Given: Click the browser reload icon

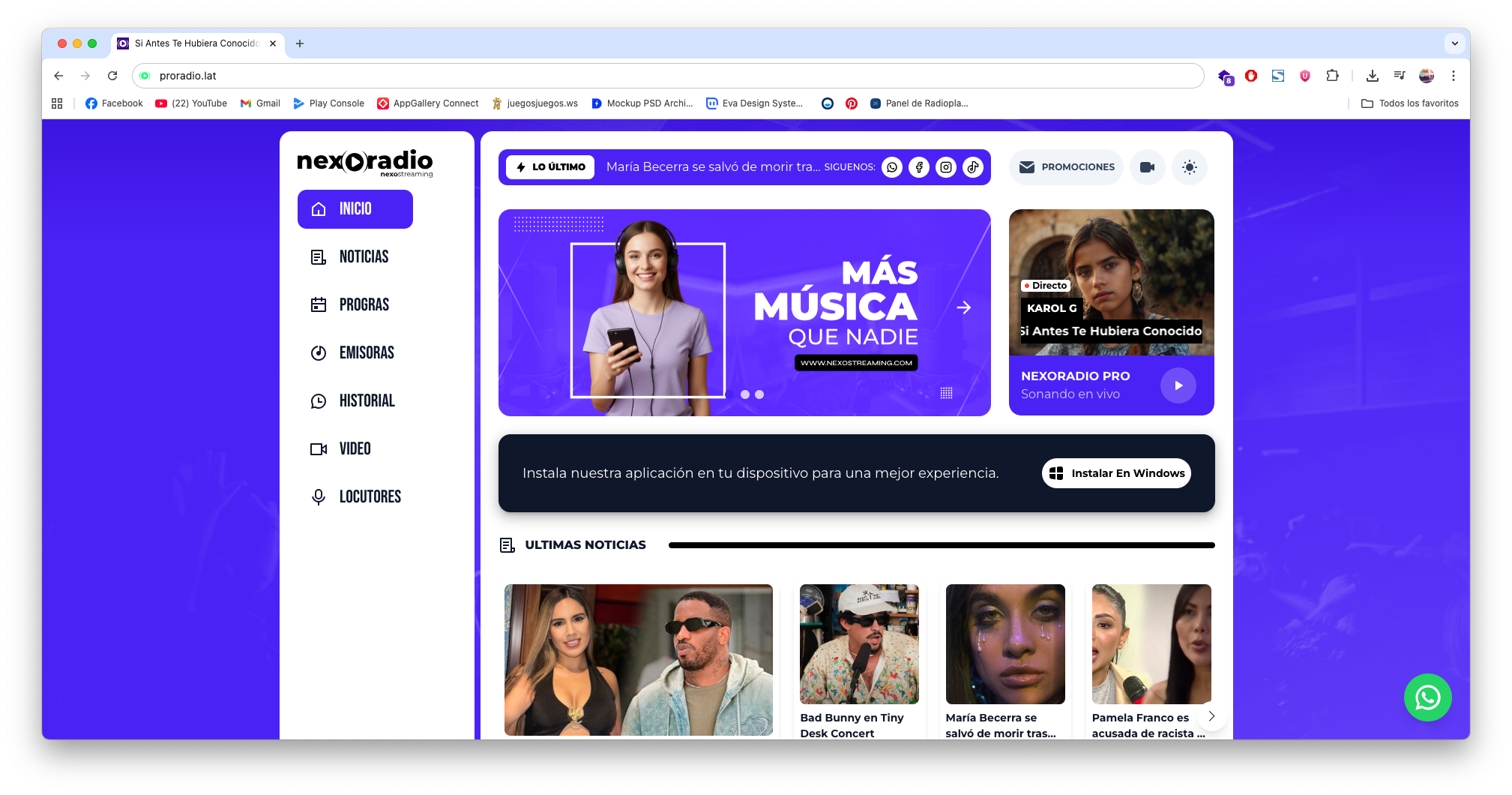Looking at the screenshot, I should click(x=112, y=76).
